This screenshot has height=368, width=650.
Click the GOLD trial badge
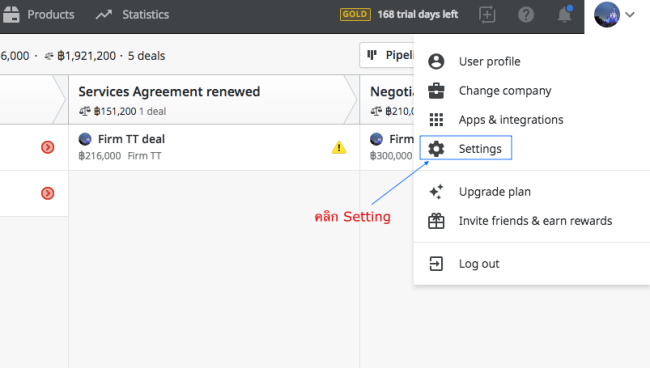tap(355, 15)
